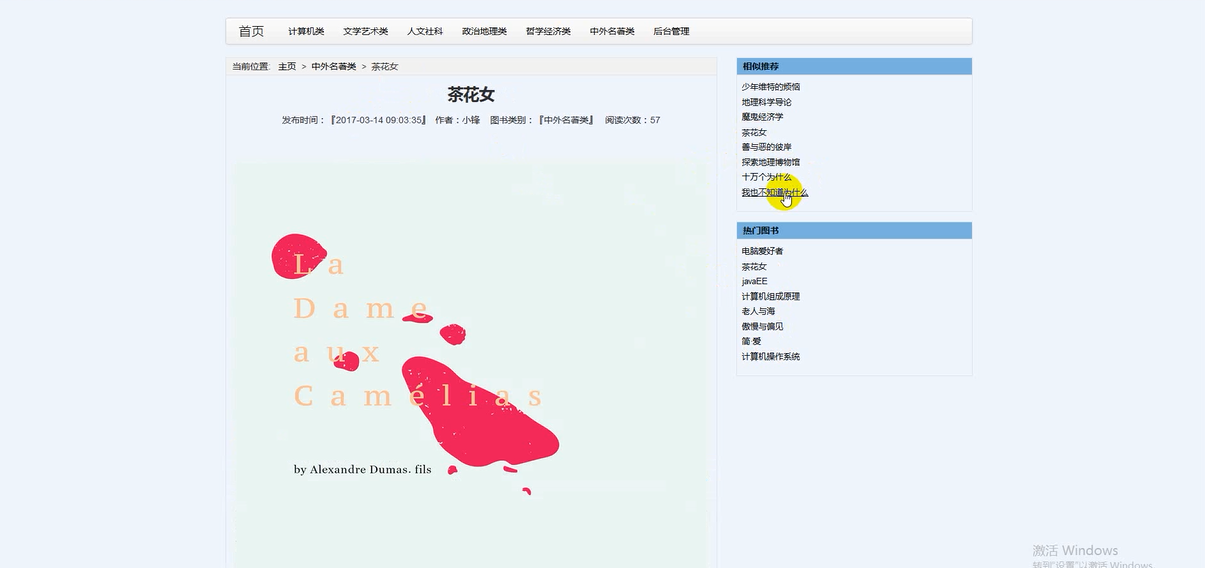Open 中外名著类 in the top navigation bar
Image resolution: width=1205 pixels, height=568 pixels.
pos(612,32)
